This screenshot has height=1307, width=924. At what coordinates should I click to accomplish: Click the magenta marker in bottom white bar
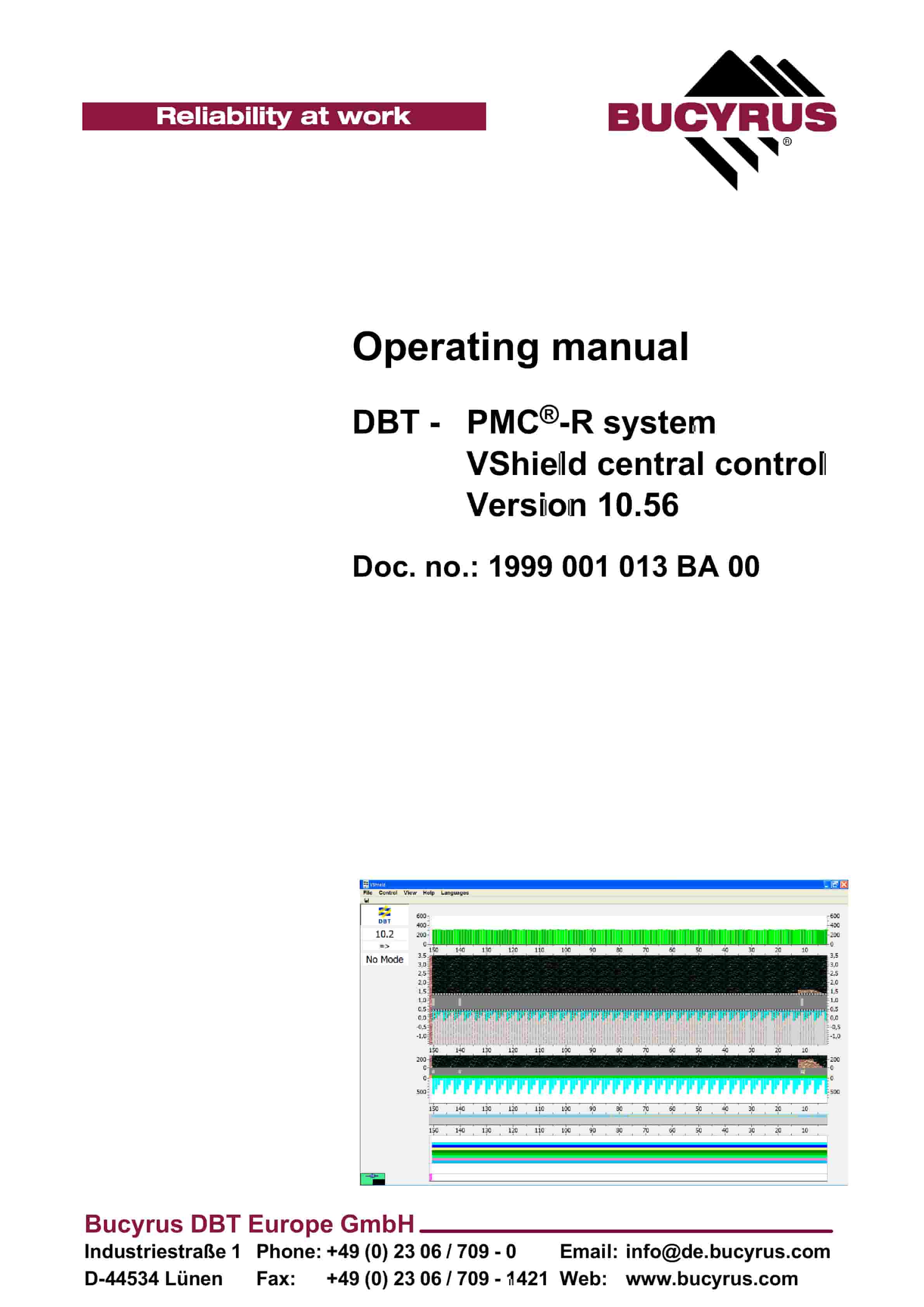[430, 1177]
